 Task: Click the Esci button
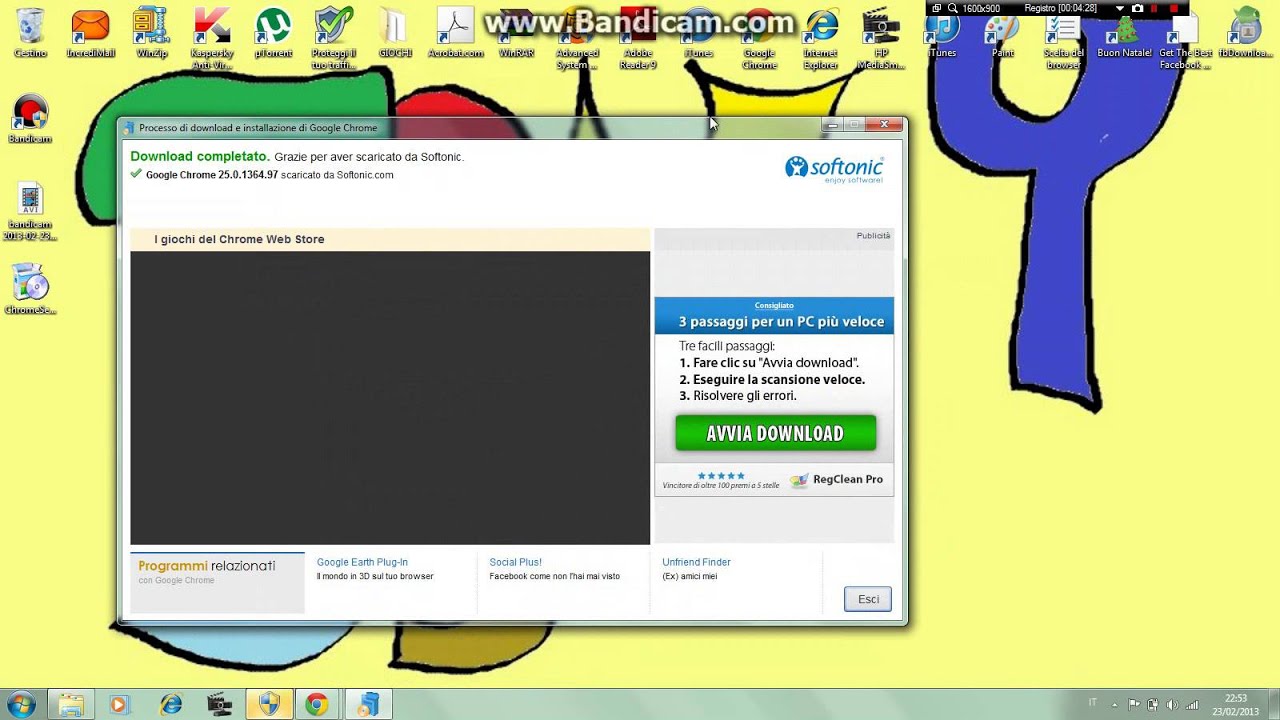(x=868, y=599)
